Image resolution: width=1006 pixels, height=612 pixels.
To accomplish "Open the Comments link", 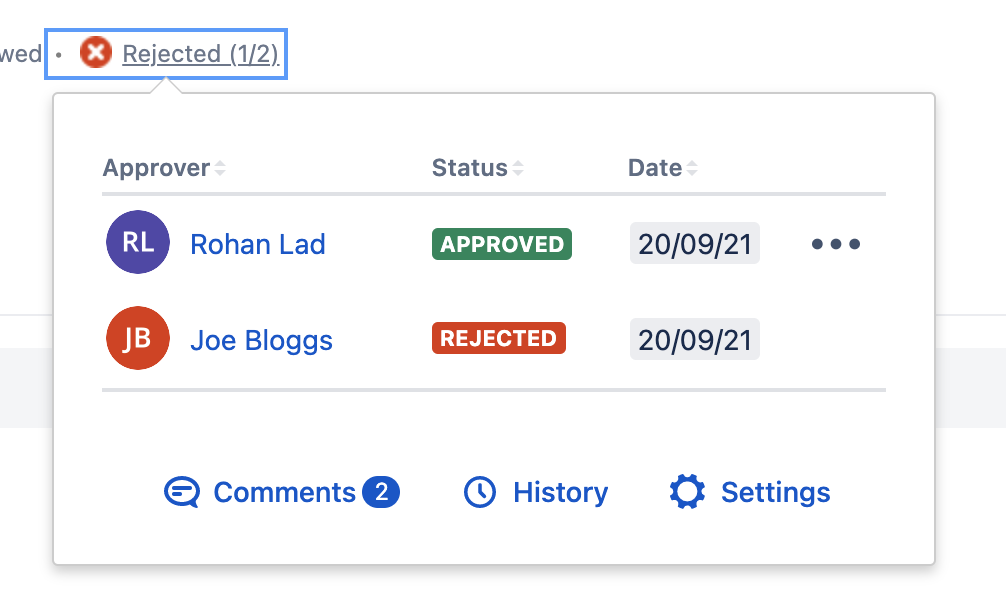I will coord(285,493).
